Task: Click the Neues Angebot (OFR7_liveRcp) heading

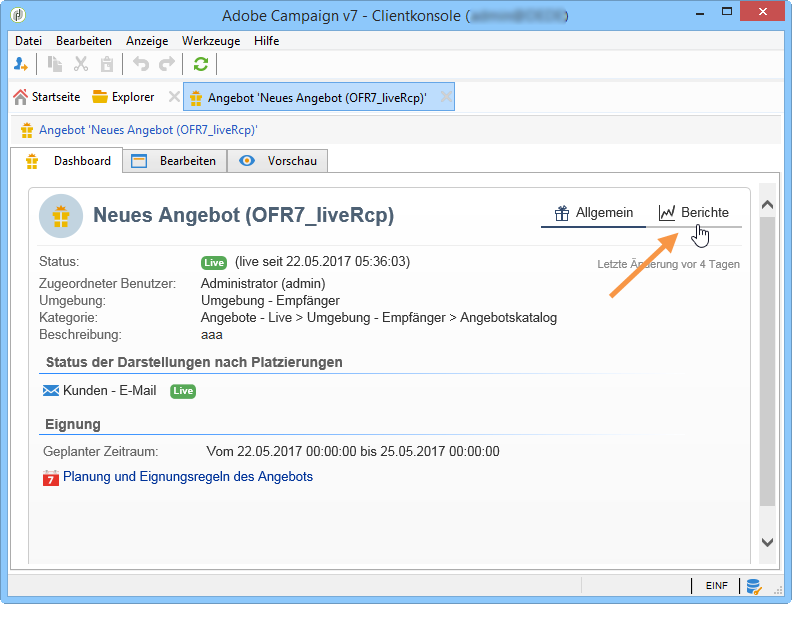Action: (244, 215)
